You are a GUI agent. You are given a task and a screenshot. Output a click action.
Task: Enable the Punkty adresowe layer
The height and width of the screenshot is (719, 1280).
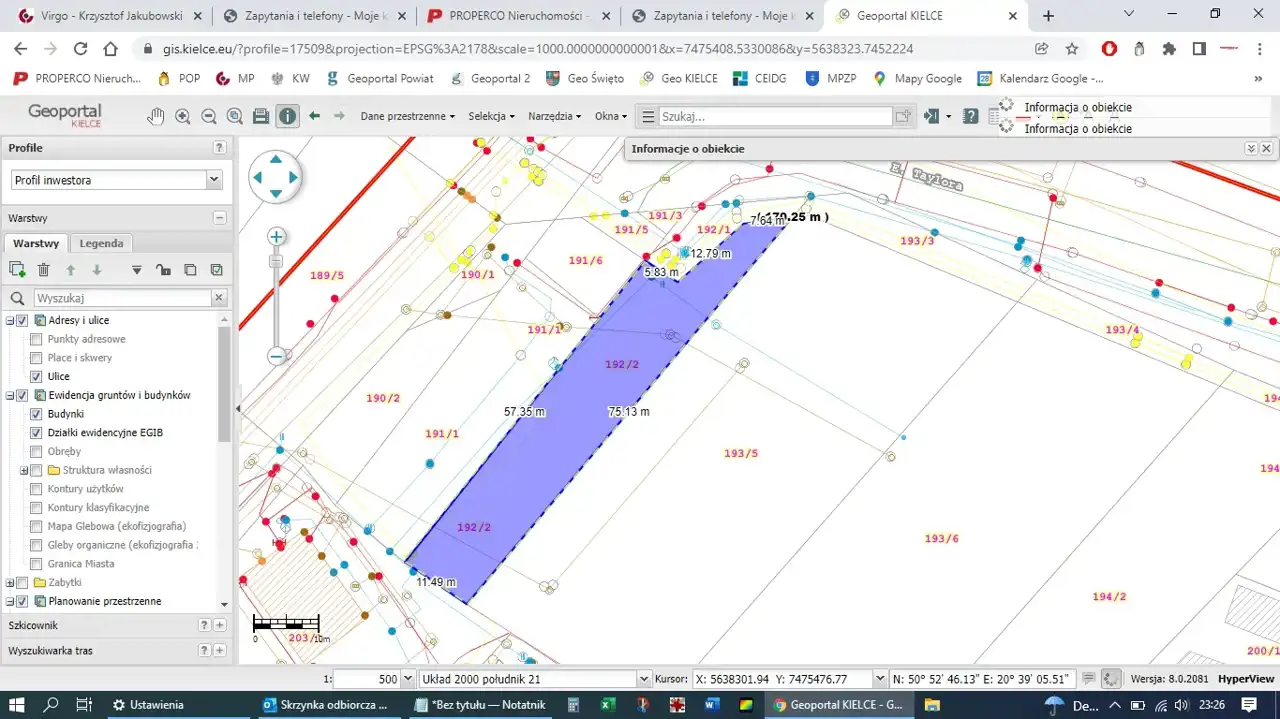[x=37, y=339]
